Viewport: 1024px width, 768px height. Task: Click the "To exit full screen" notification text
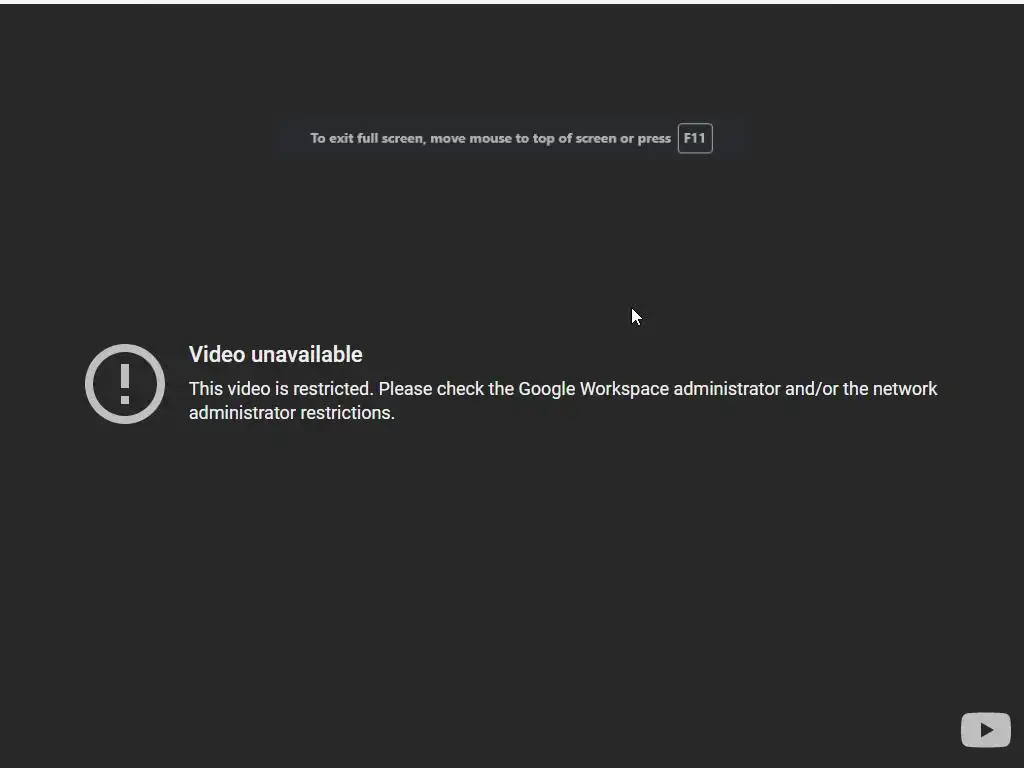pos(490,138)
